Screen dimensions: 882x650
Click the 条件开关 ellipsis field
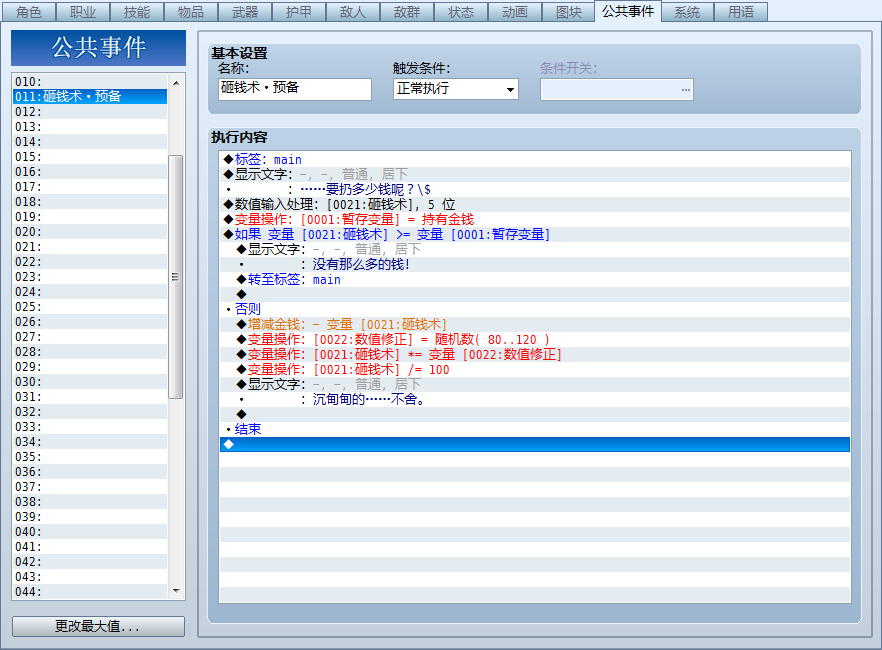click(x=616, y=89)
